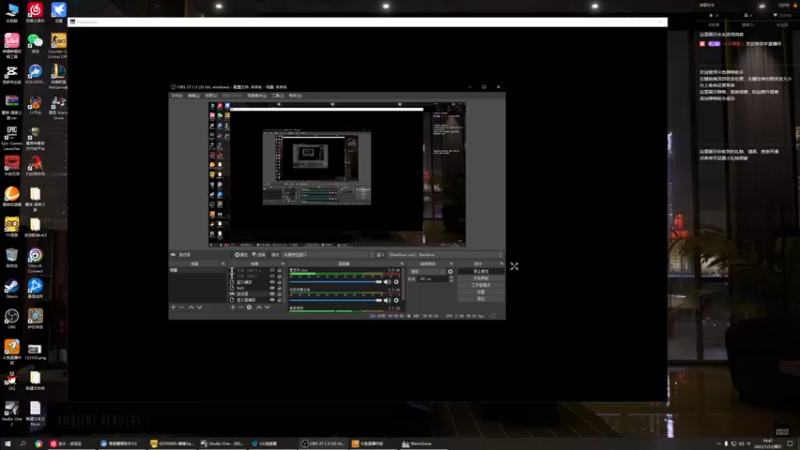Viewport: 800px width, 450px height.
Task: Open 窗口 window selection dropdown
Action: pyautogui.click(x=445, y=255)
